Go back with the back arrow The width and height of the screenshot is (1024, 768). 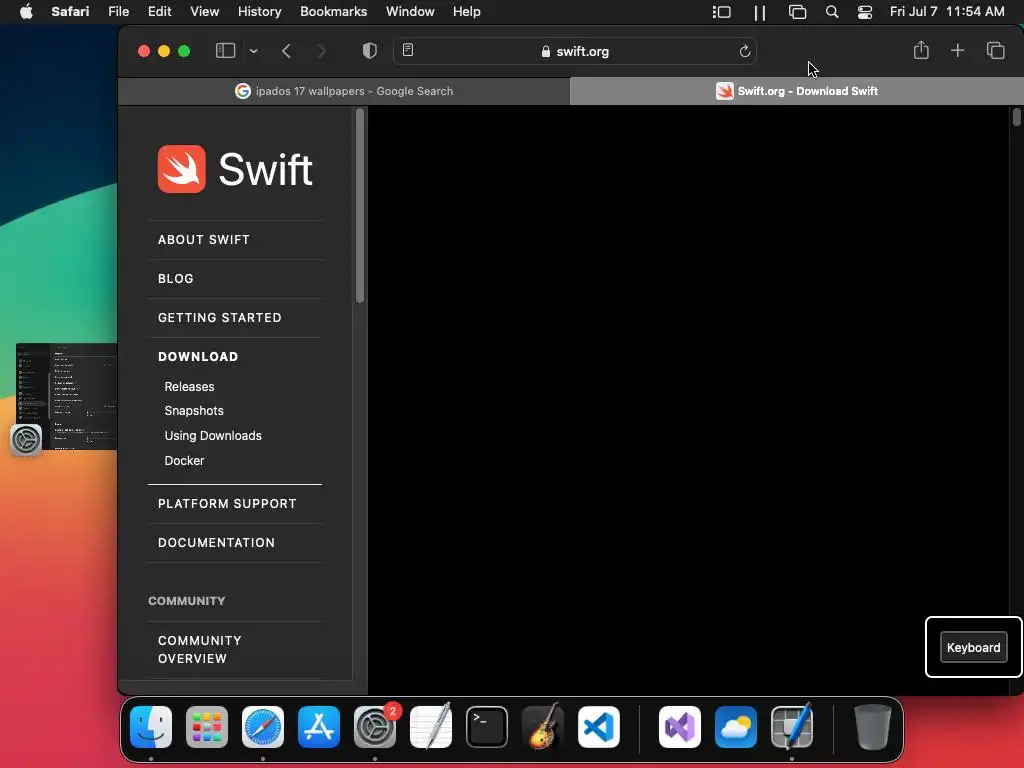[x=286, y=51]
